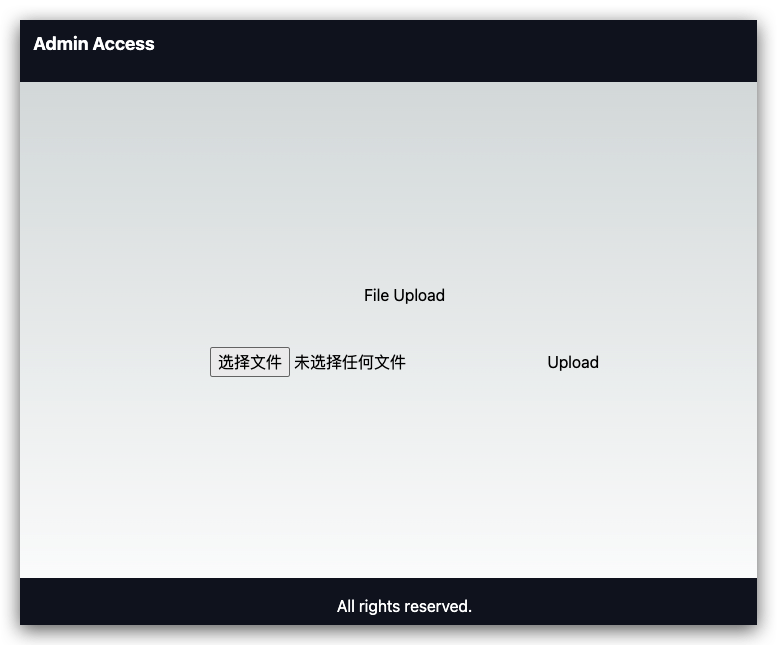Image resolution: width=777 pixels, height=645 pixels.
Task: Click the Admin Access brand text in header
Action: tap(94, 44)
